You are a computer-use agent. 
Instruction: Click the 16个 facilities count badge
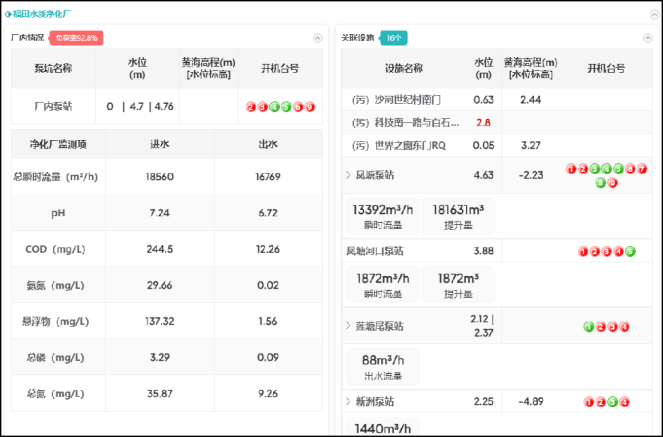click(x=394, y=38)
